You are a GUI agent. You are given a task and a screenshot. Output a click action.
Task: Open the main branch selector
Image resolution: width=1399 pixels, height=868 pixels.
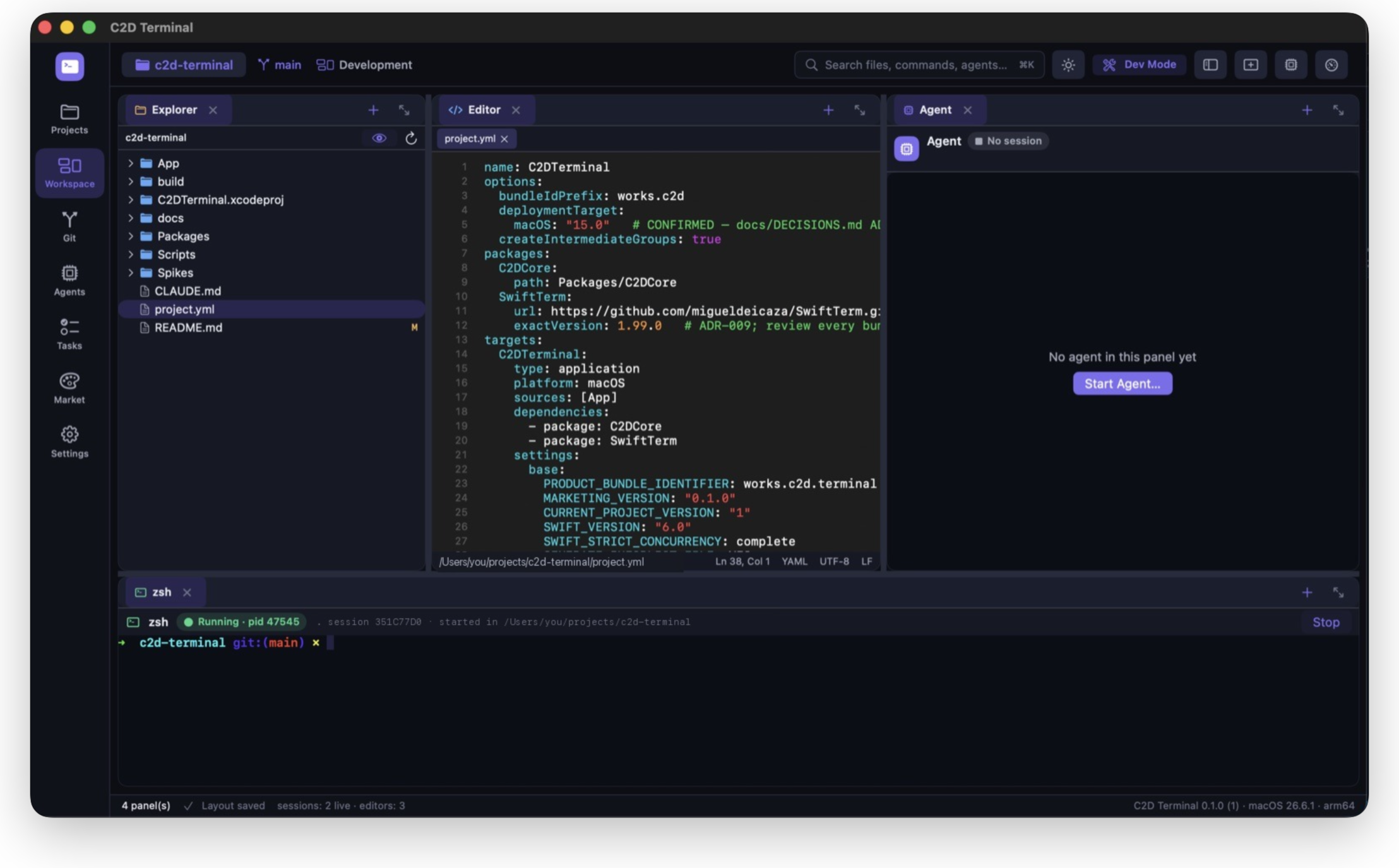280,64
